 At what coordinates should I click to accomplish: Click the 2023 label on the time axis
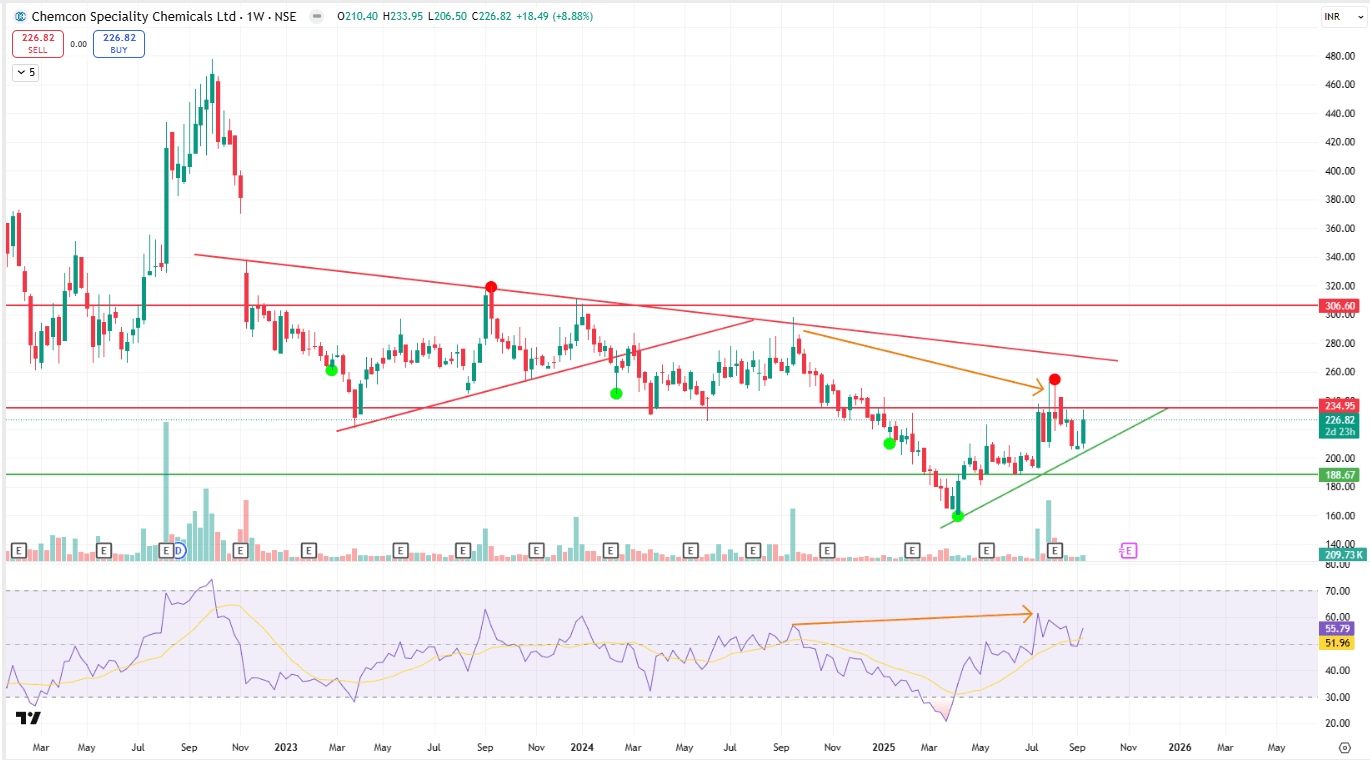click(286, 746)
